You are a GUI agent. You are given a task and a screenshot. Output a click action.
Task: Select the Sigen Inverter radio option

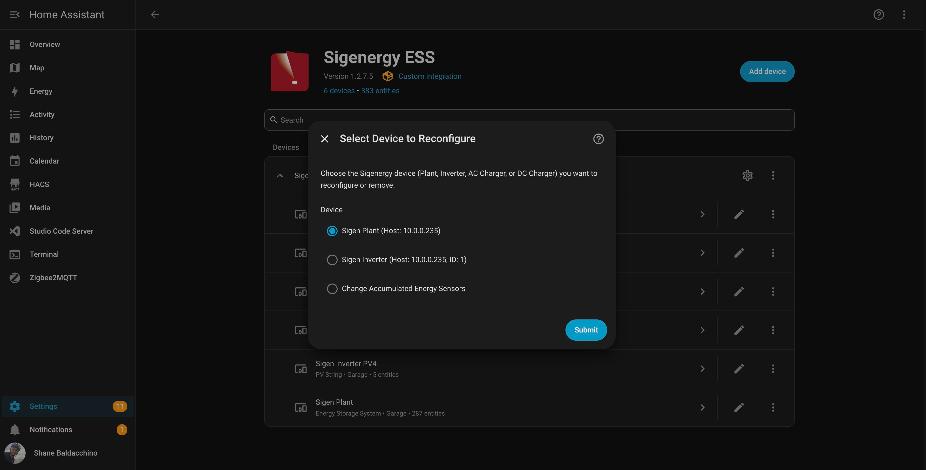pos(332,260)
